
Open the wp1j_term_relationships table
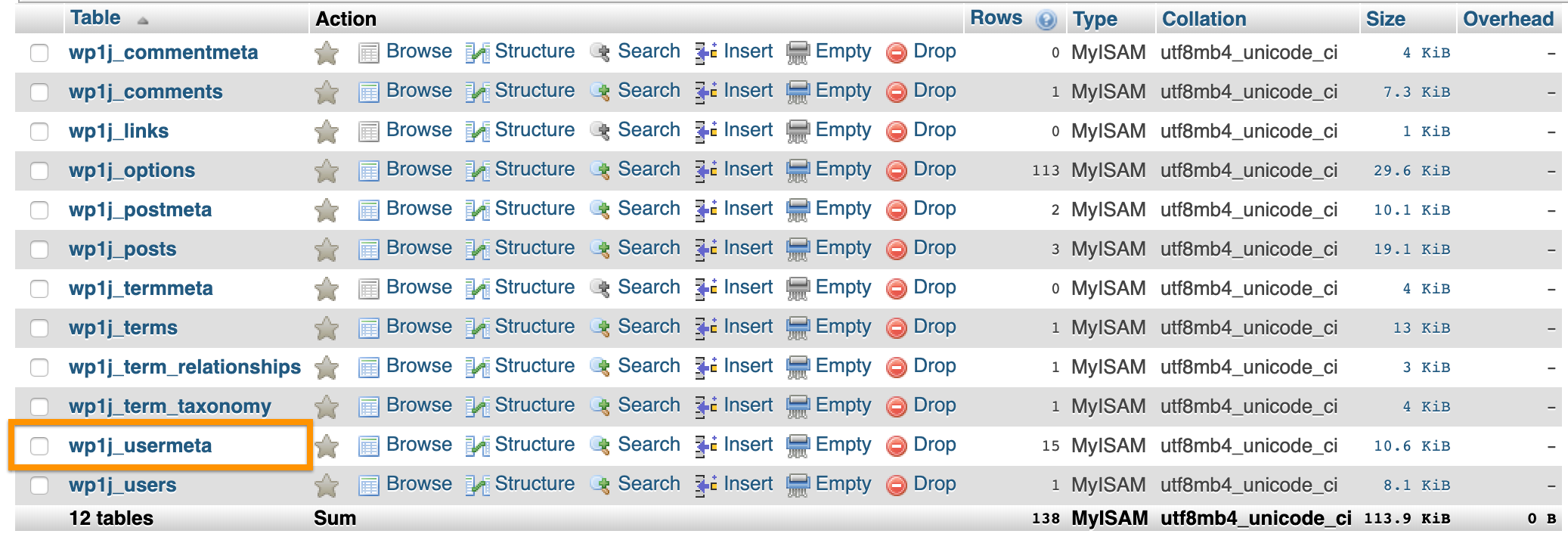[184, 367]
